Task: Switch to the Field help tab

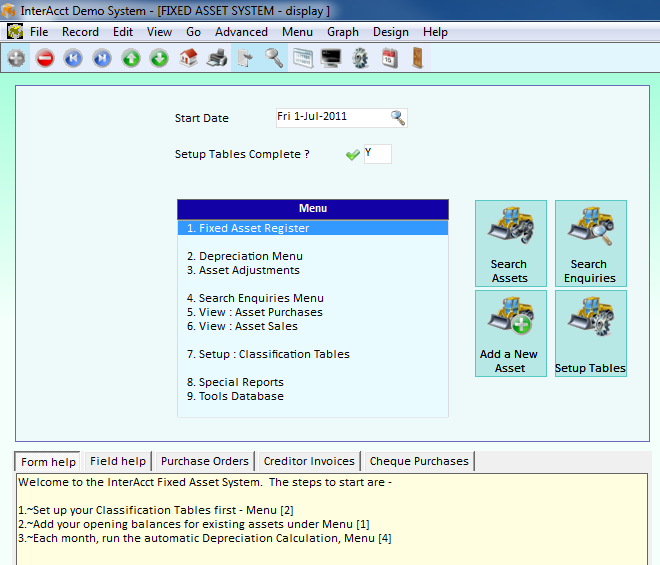Action: 118,461
